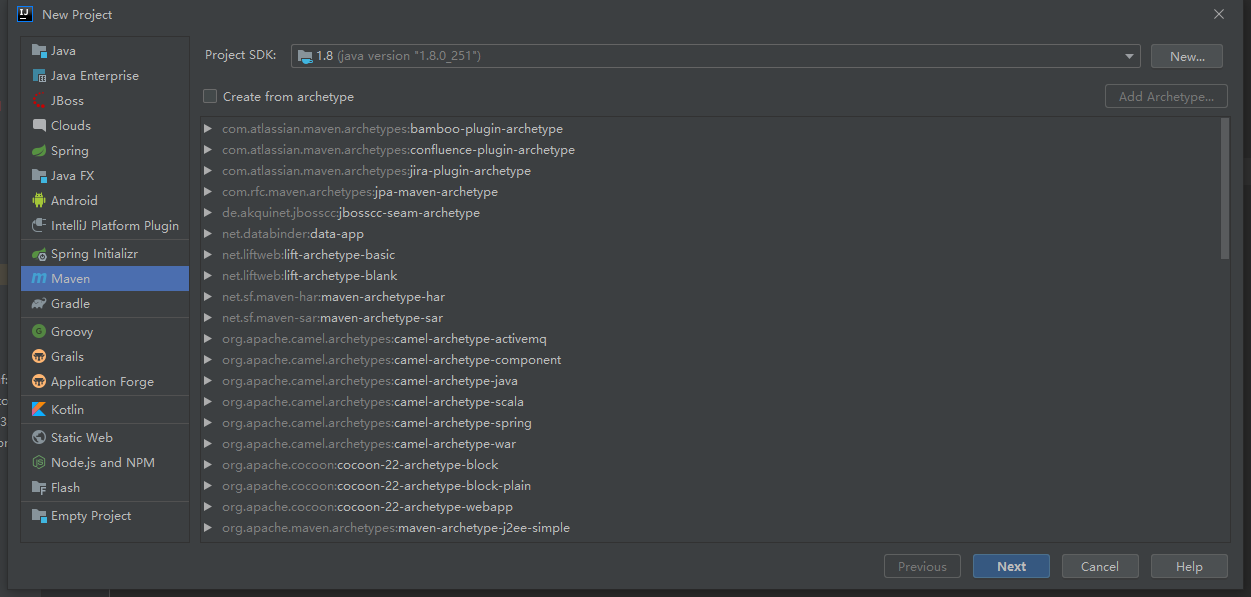Click the IntelliJ Platform Plugin icon
The height and width of the screenshot is (597, 1251).
(39, 226)
